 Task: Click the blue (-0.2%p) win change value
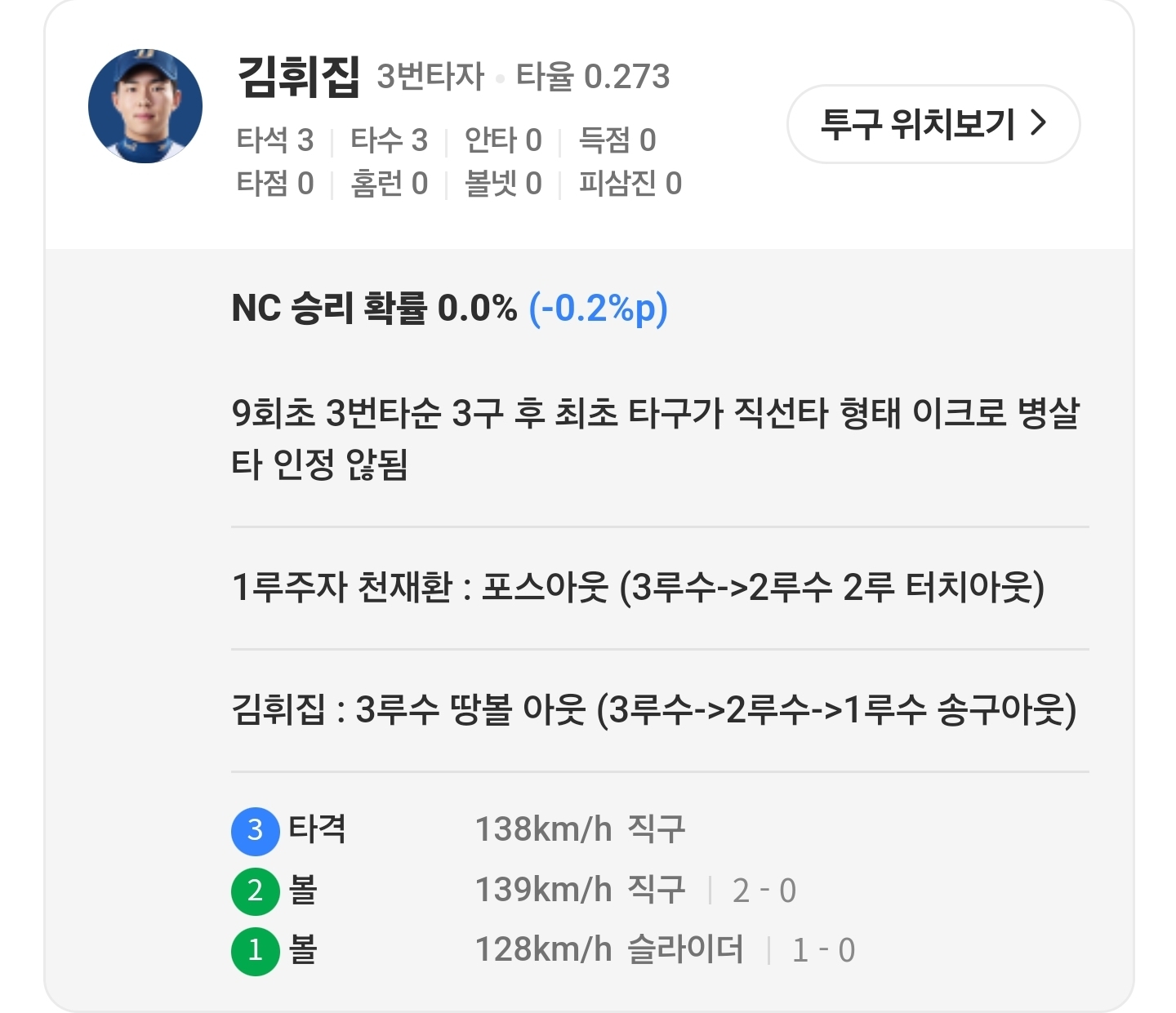tap(599, 309)
